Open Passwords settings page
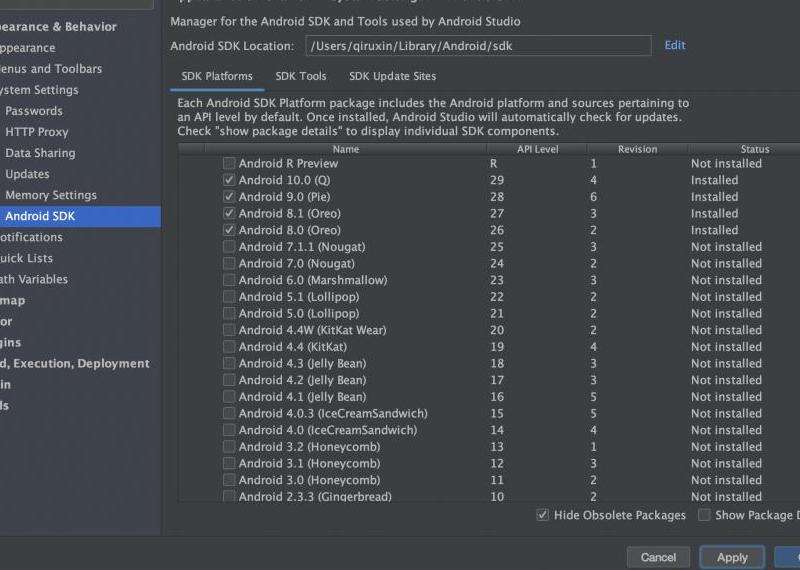 coord(34,111)
